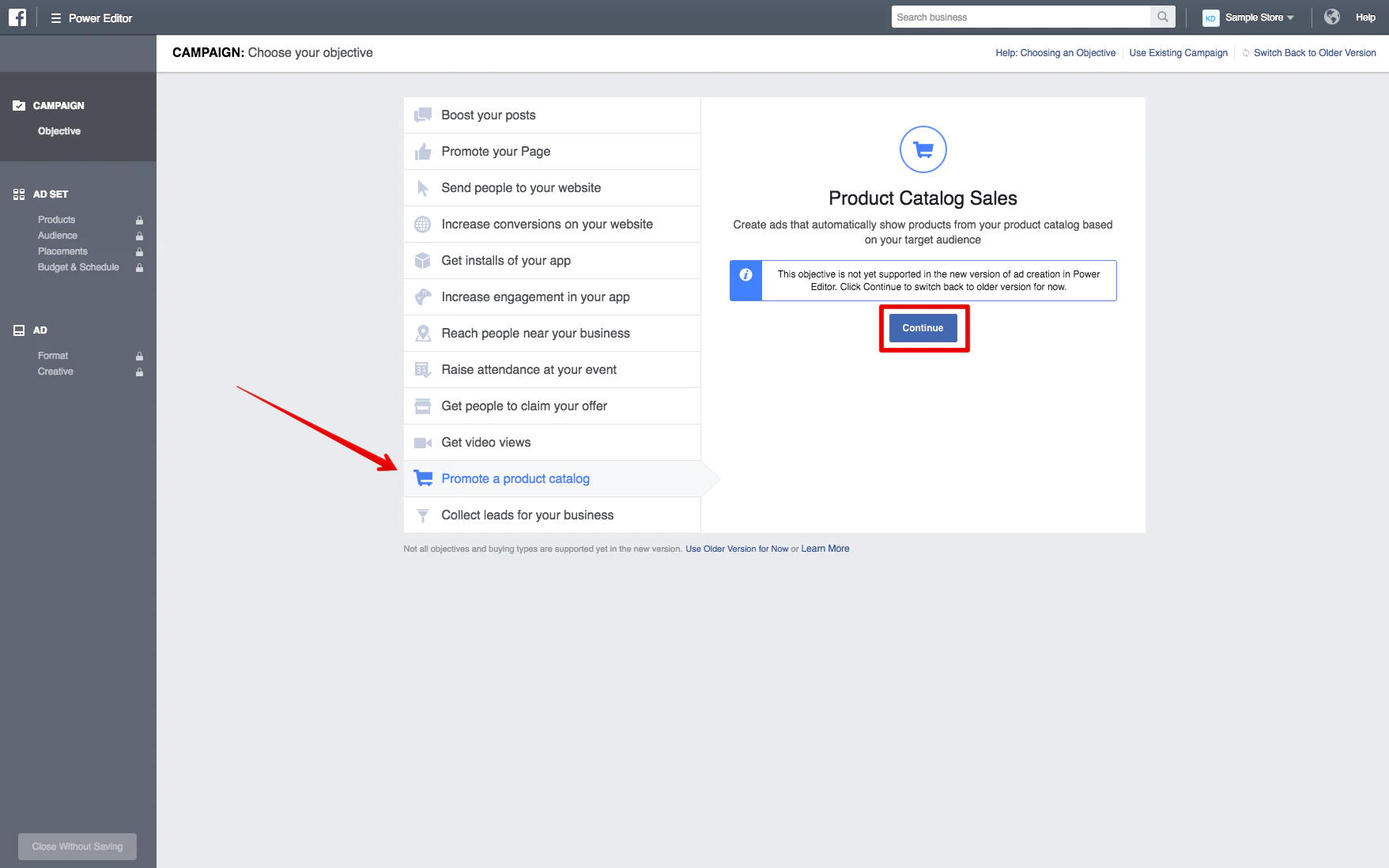This screenshot has width=1389, height=868.
Task: Open Help: Choosing an Objective link
Action: point(1055,53)
